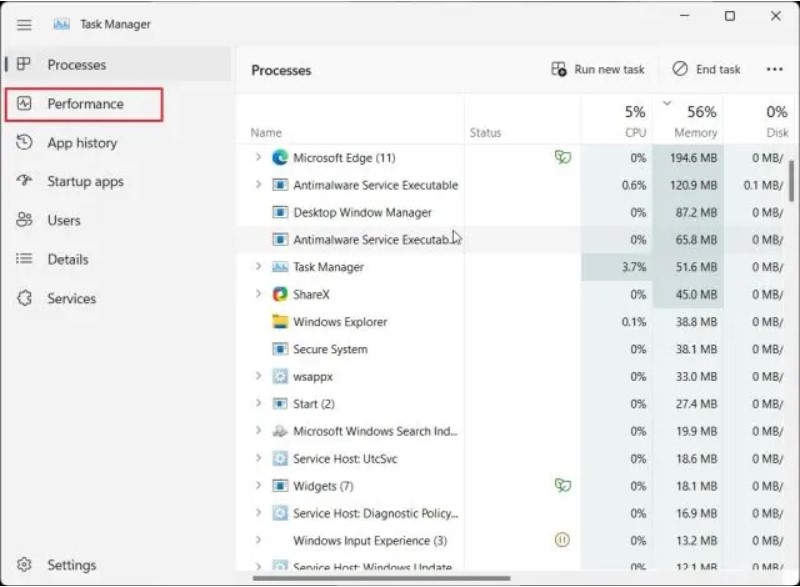Select the Desktop Window Manager process row
800x587 pixels.
(362, 213)
